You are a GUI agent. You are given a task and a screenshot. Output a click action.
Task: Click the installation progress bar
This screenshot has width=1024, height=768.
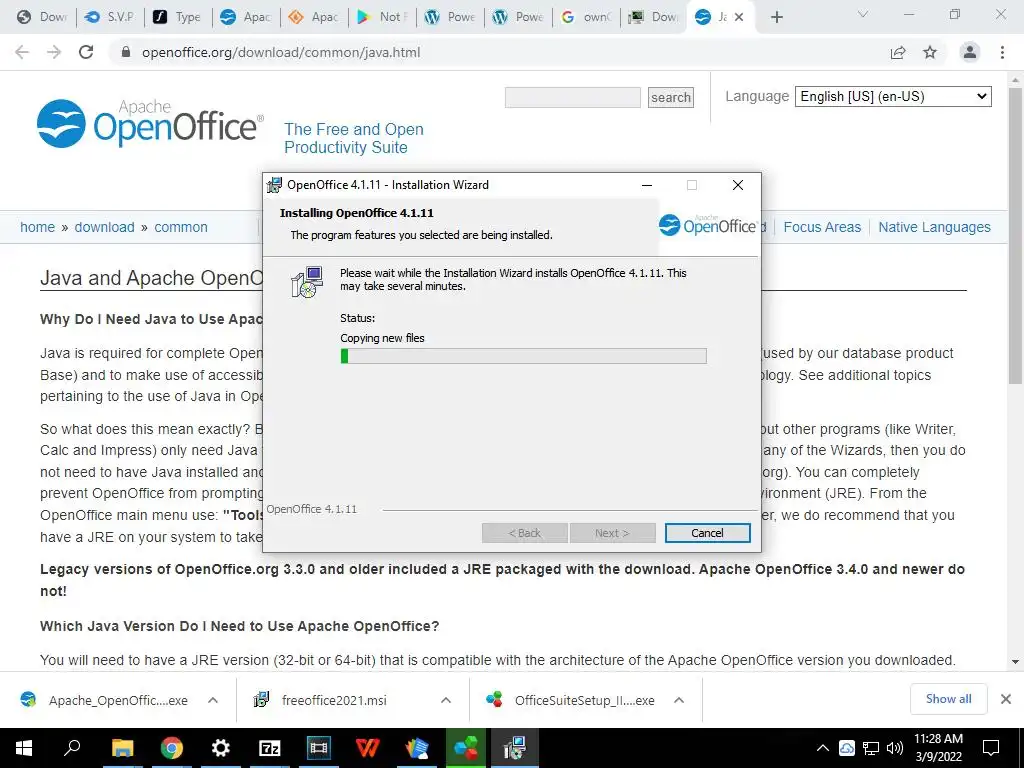click(523, 356)
